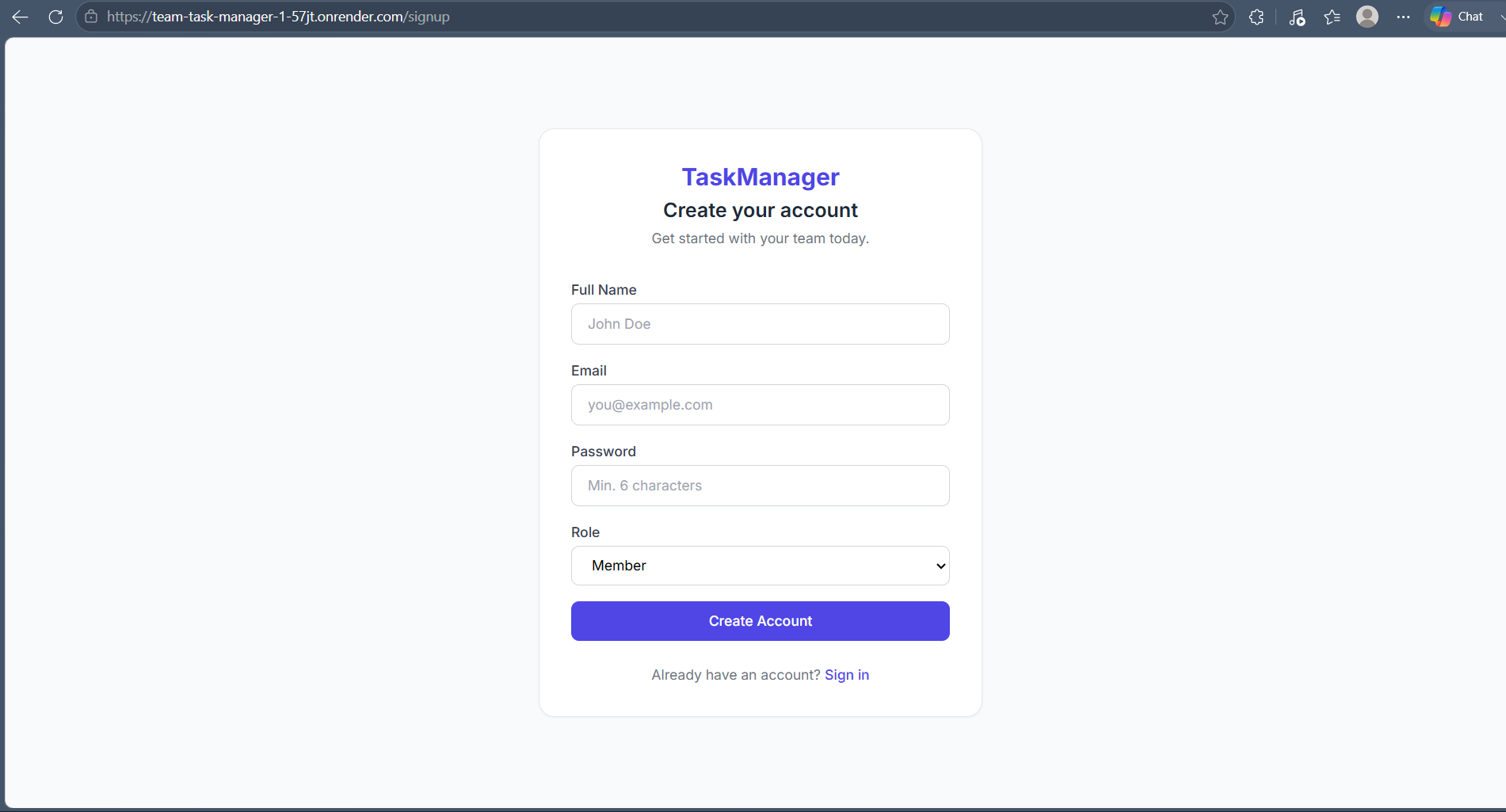The image size is (1506, 812).
Task: Follow the Sign in link
Action: click(x=847, y=675)
